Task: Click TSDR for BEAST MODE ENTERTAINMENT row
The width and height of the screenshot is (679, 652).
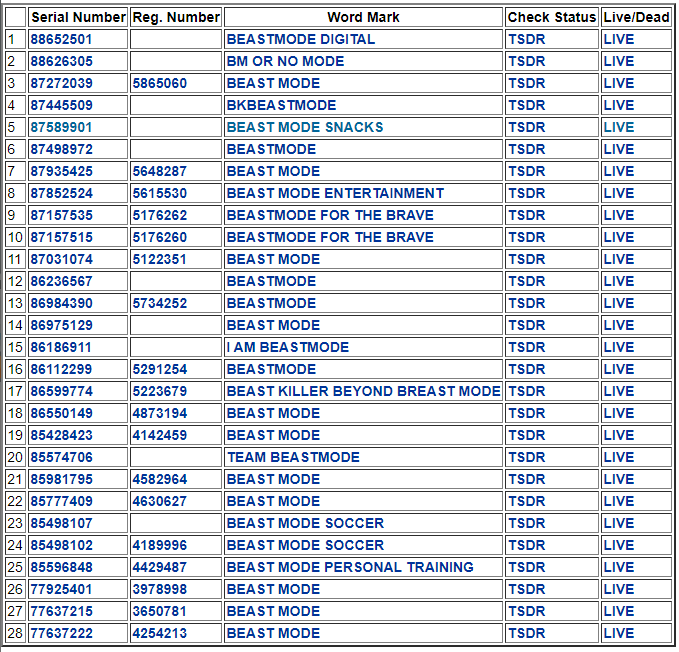Action: point(526,193)
